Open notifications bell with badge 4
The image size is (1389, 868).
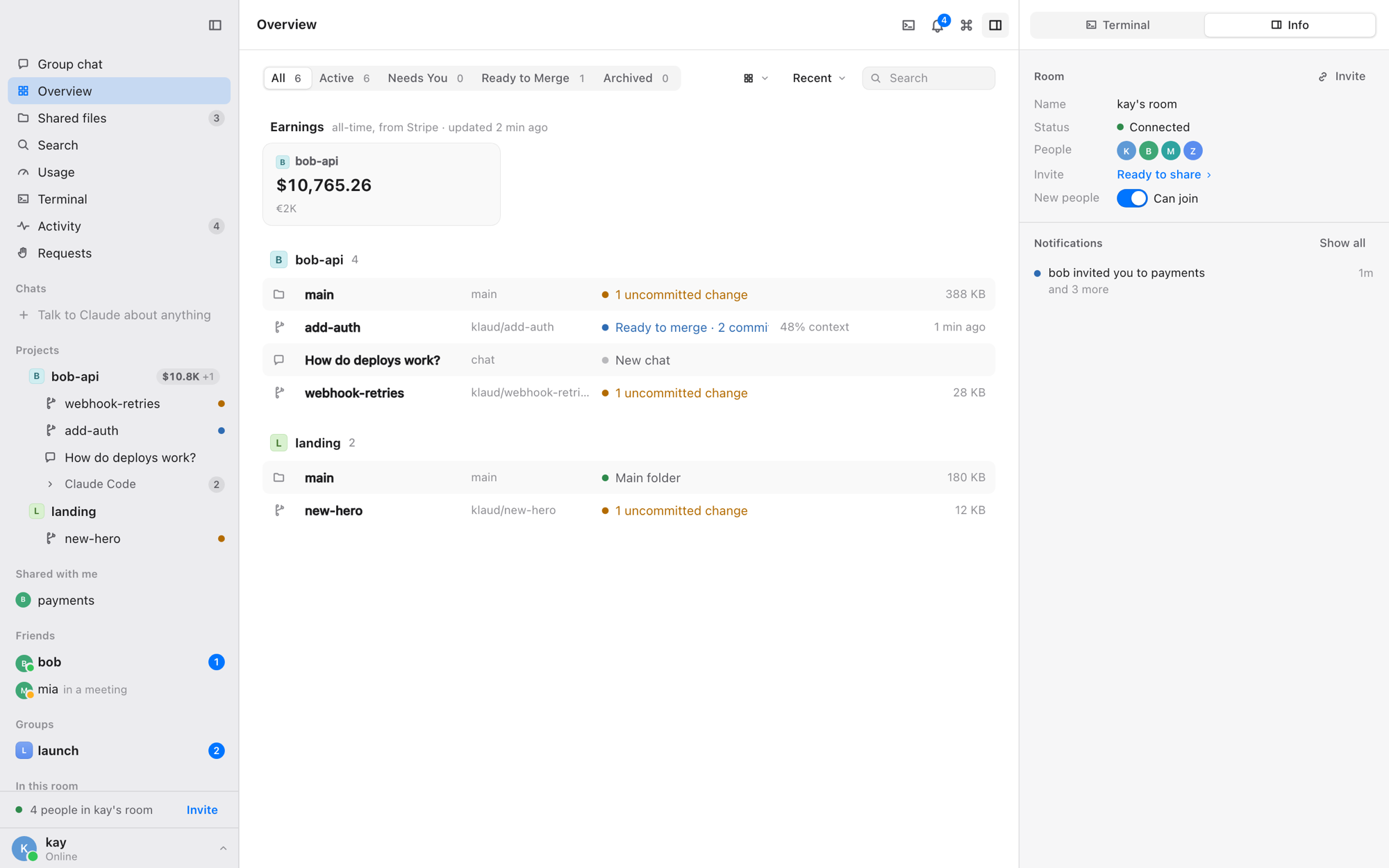click(938, 26)
